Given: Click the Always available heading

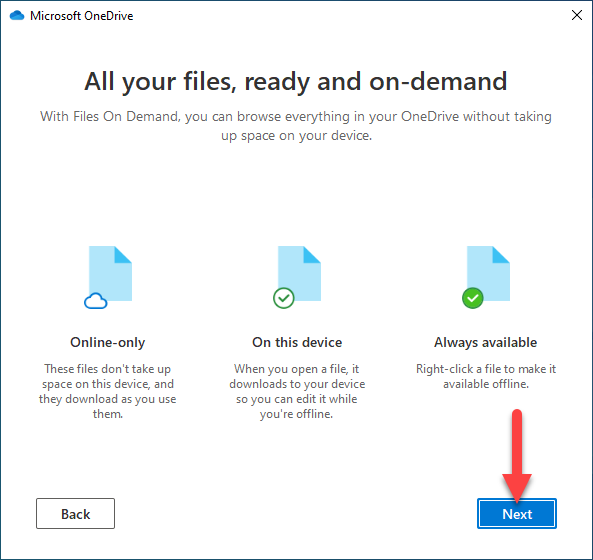Looking at the screenshot, I should (486, 342).
